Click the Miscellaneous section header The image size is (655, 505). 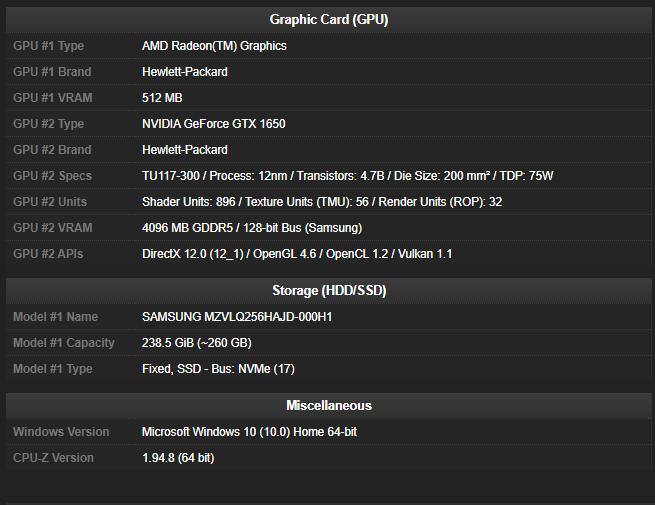click(x=328, y=405)
